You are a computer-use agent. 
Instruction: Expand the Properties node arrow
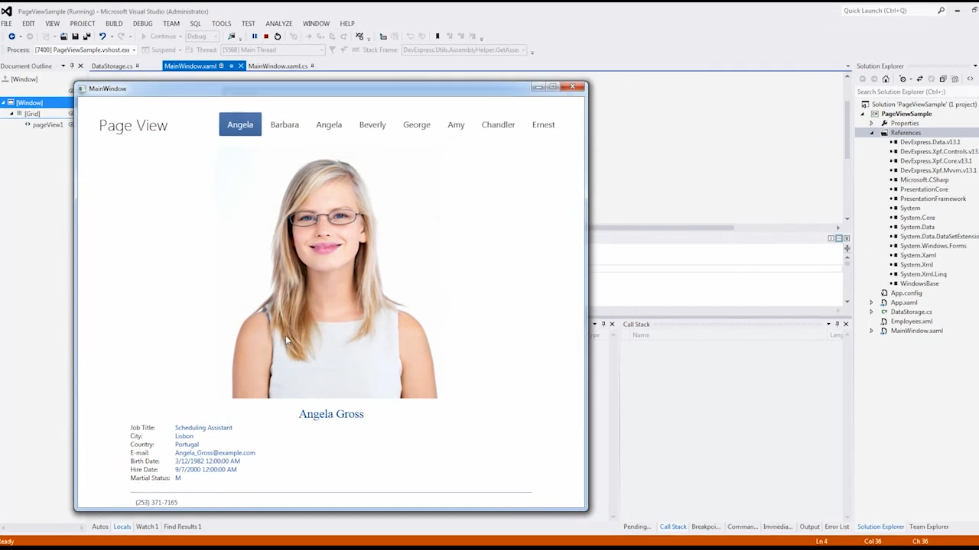872,124
